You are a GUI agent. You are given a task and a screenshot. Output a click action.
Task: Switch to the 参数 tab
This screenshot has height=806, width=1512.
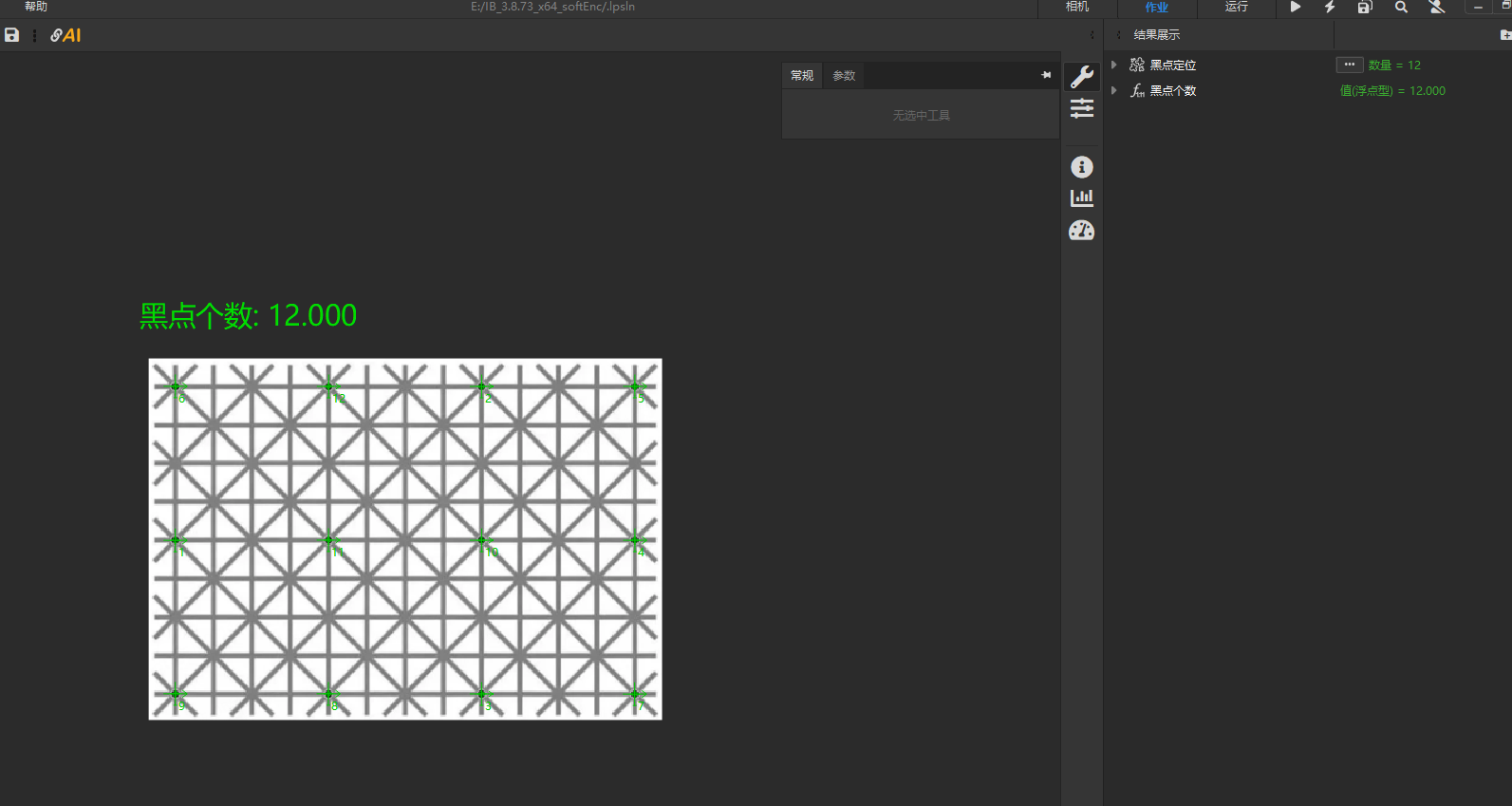844,76
